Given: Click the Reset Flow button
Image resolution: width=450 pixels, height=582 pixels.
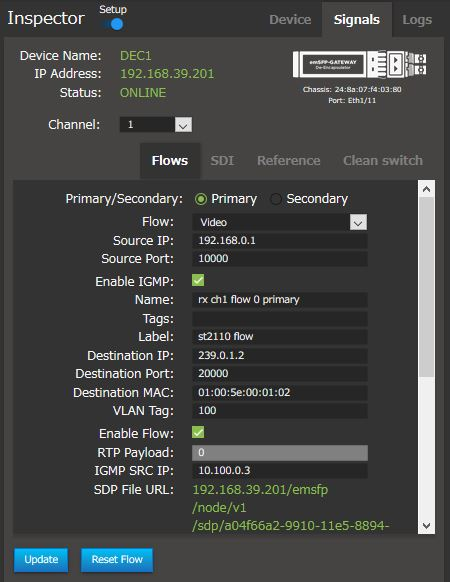Looking at the screenshot, I should 117,559.
